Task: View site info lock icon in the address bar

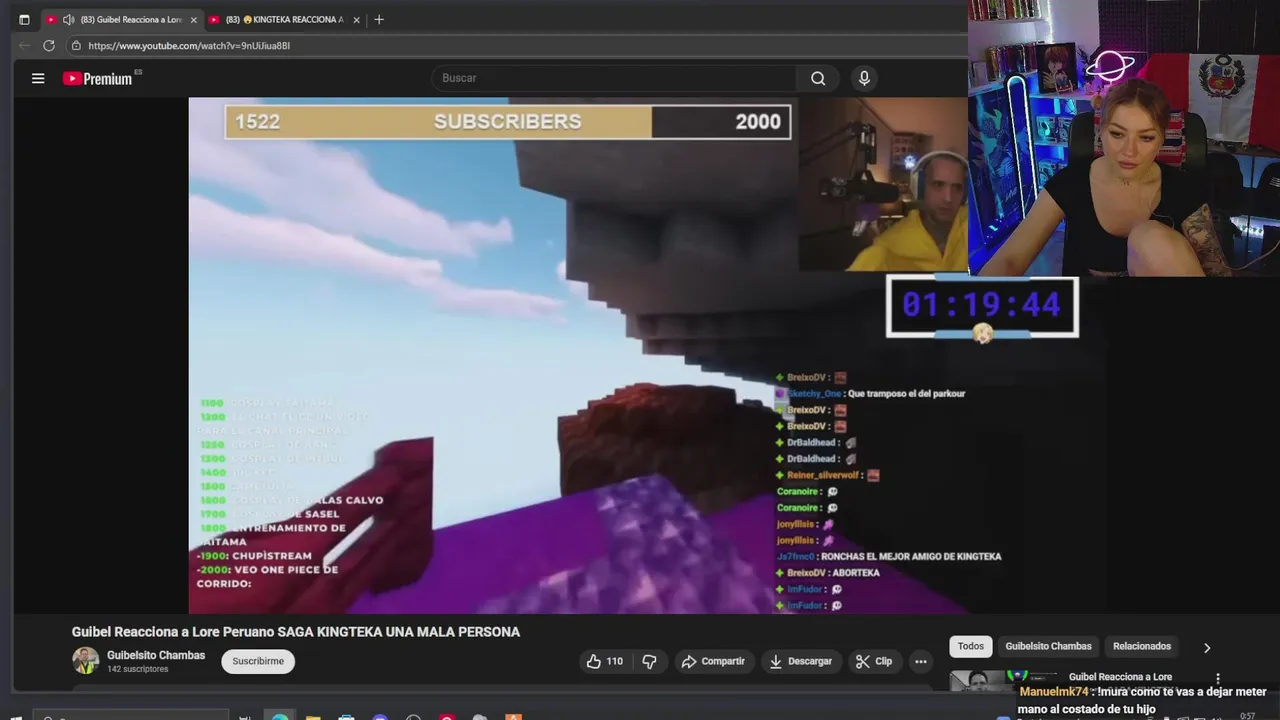Action: point(76,45)
